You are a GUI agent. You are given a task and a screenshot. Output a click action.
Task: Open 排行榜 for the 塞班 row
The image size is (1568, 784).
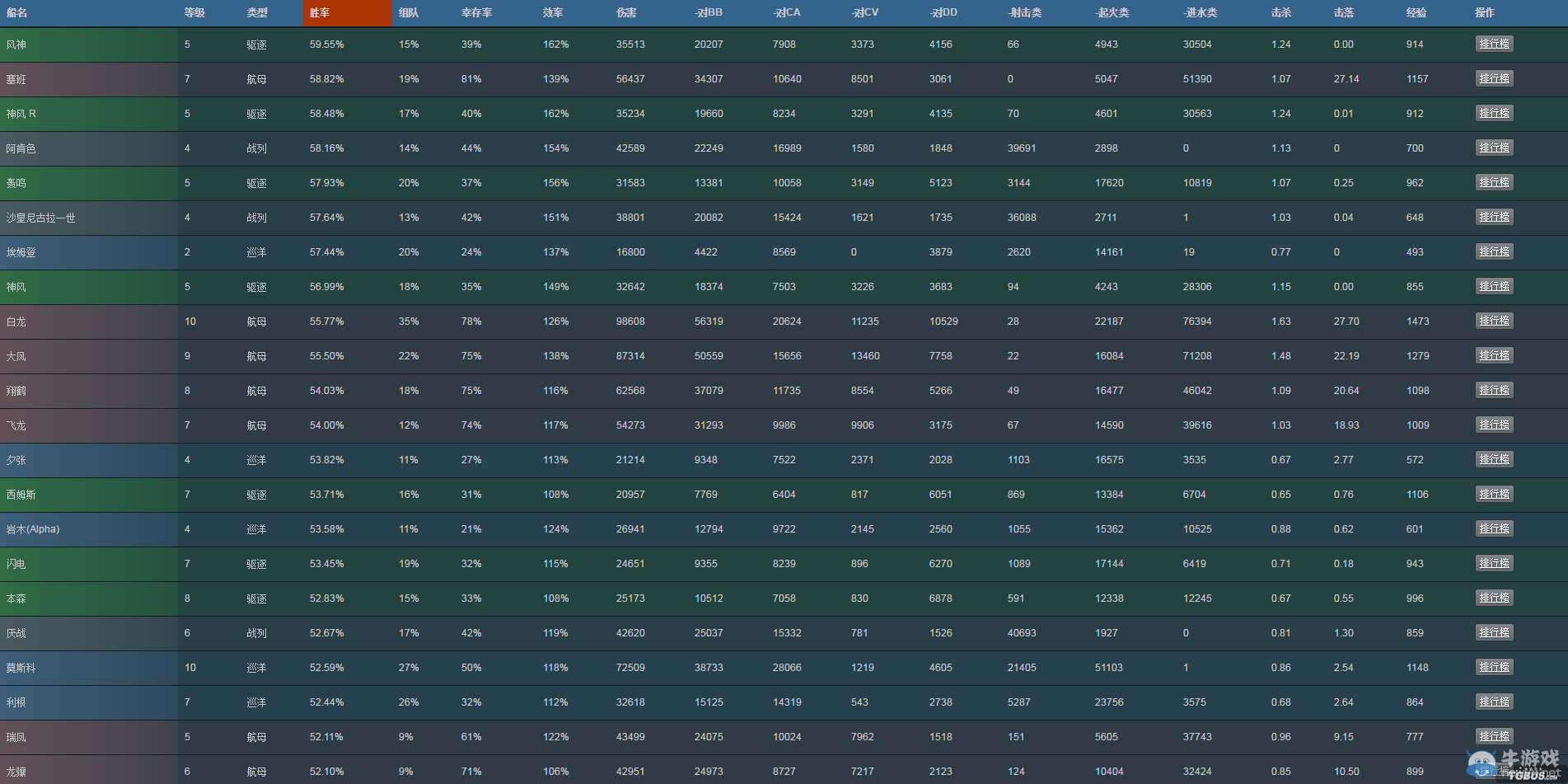click(x=1494, y=78)
